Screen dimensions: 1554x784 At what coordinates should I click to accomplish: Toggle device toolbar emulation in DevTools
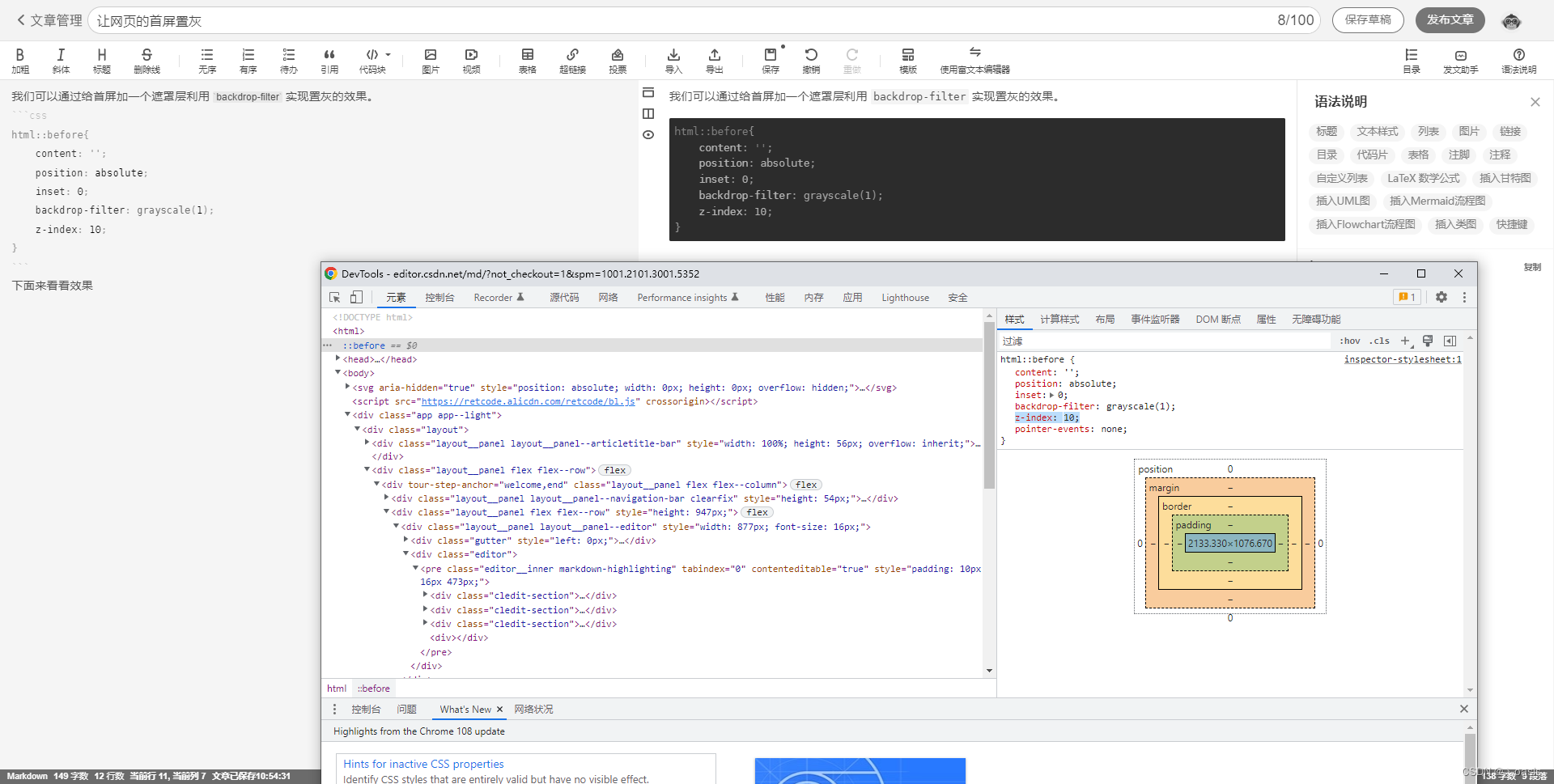356,298
